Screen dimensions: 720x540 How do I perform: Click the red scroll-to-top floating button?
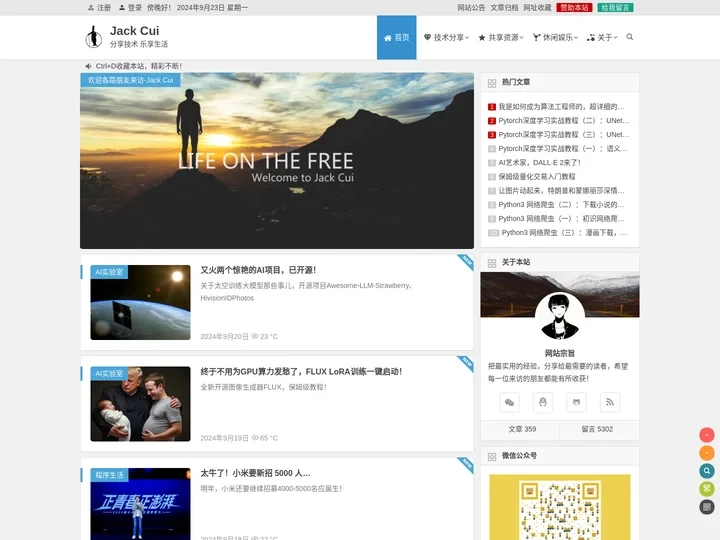[707, 435]
